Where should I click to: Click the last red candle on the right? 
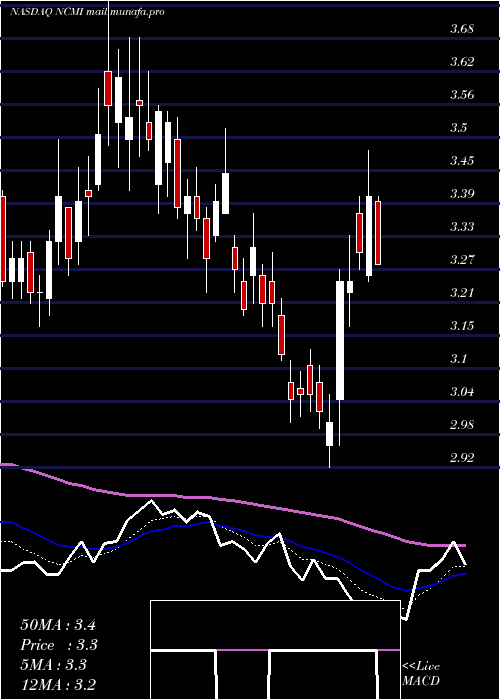tap(378, 233)
